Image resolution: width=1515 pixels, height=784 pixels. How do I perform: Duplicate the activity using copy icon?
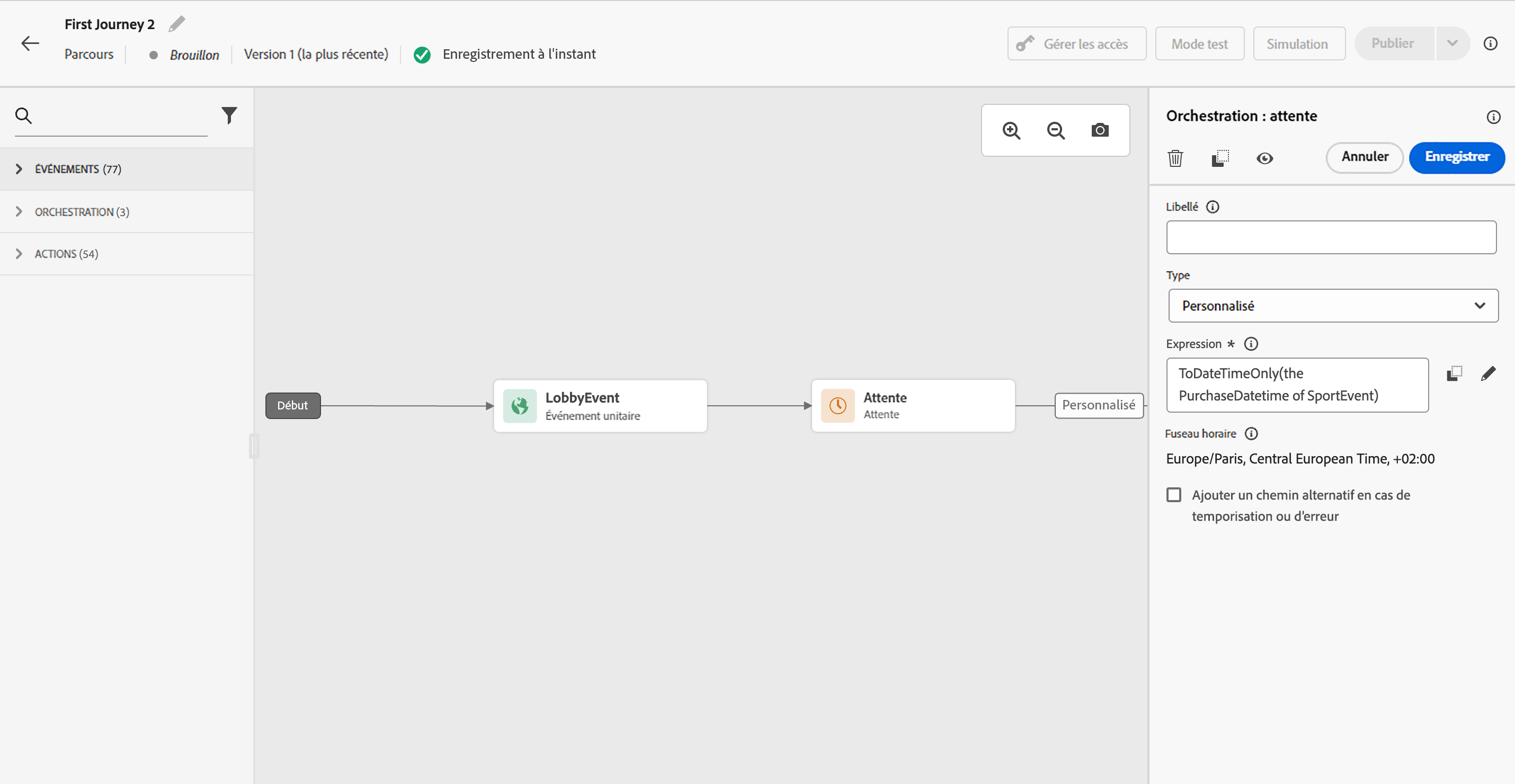[1220, 158]
